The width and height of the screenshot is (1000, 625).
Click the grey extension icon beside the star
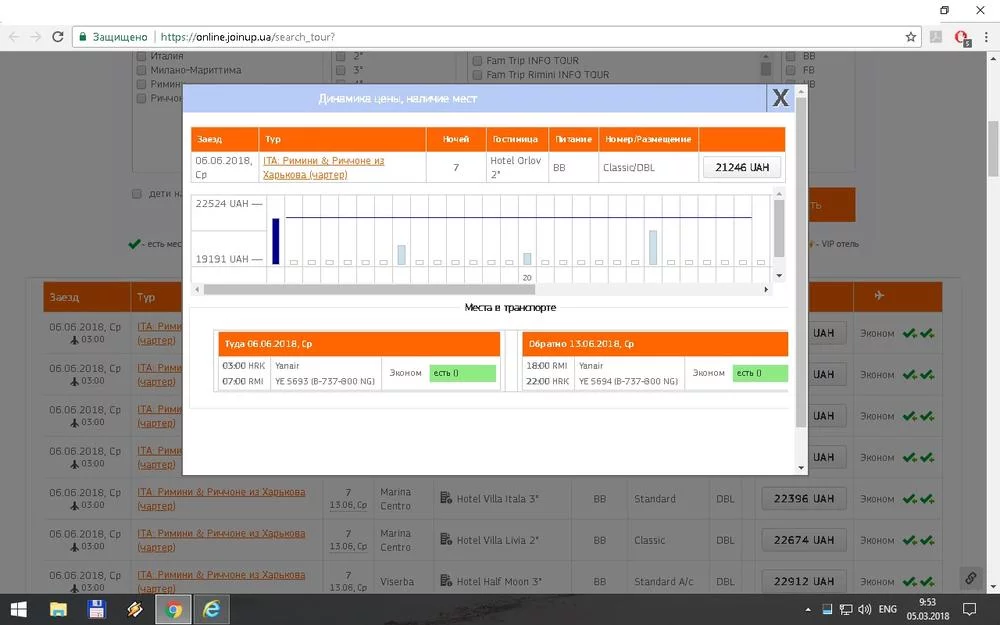936,37
